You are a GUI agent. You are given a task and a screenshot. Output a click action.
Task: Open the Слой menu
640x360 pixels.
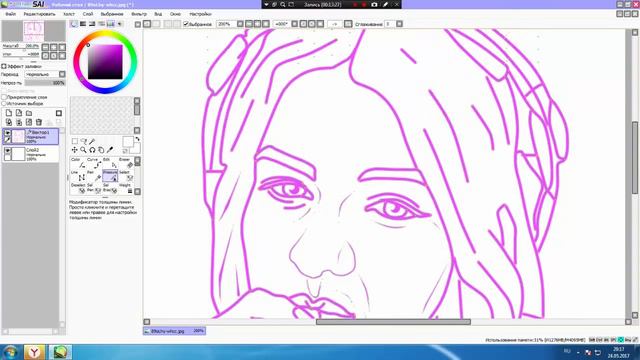[x=88, y=14]
